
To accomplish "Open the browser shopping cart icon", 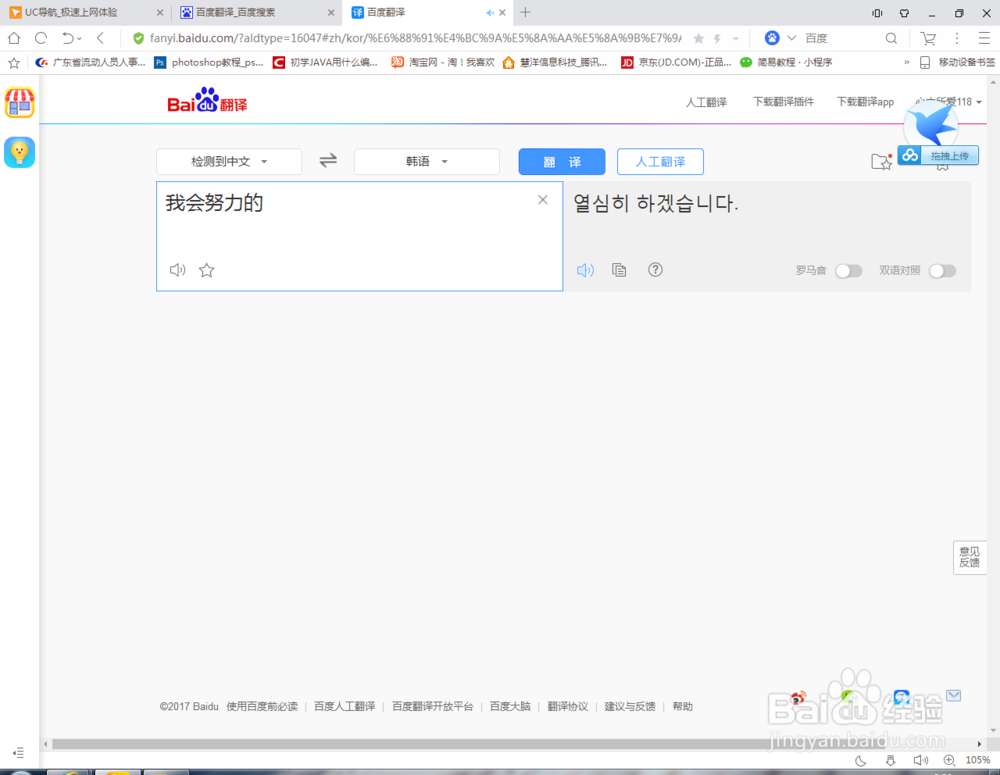I will coord(927,36).
